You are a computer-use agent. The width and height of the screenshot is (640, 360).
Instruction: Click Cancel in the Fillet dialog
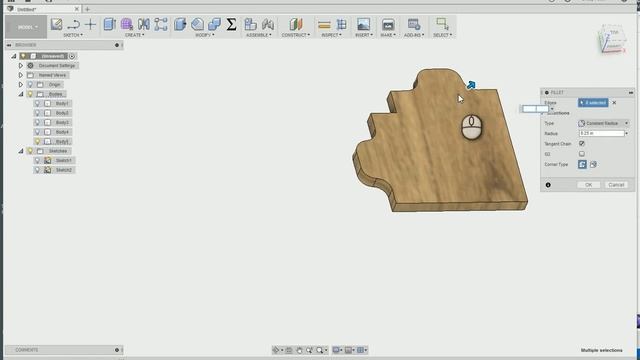tap(616, 185)
